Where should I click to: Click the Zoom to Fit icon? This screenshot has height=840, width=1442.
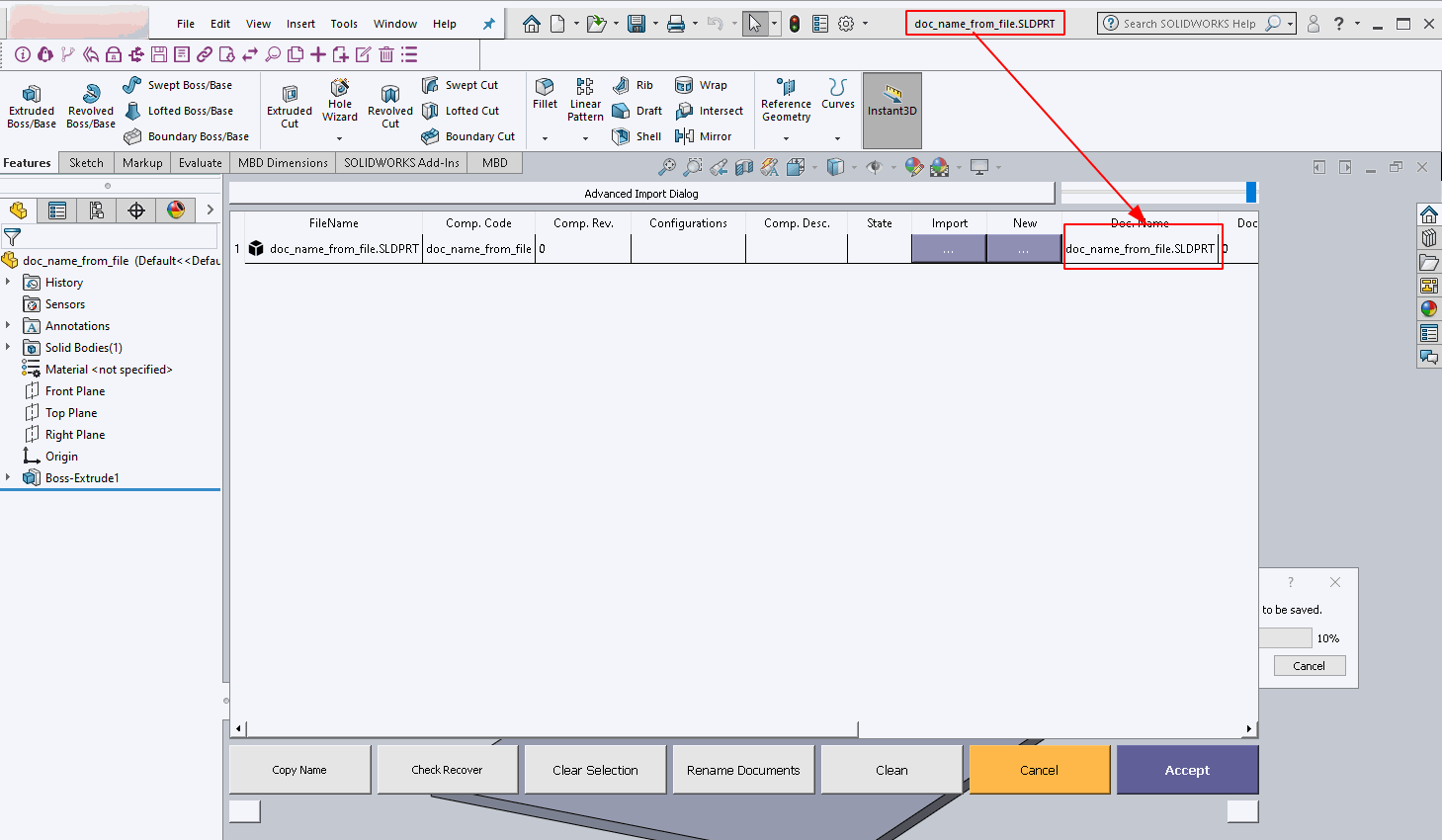[x=668, y=167]
